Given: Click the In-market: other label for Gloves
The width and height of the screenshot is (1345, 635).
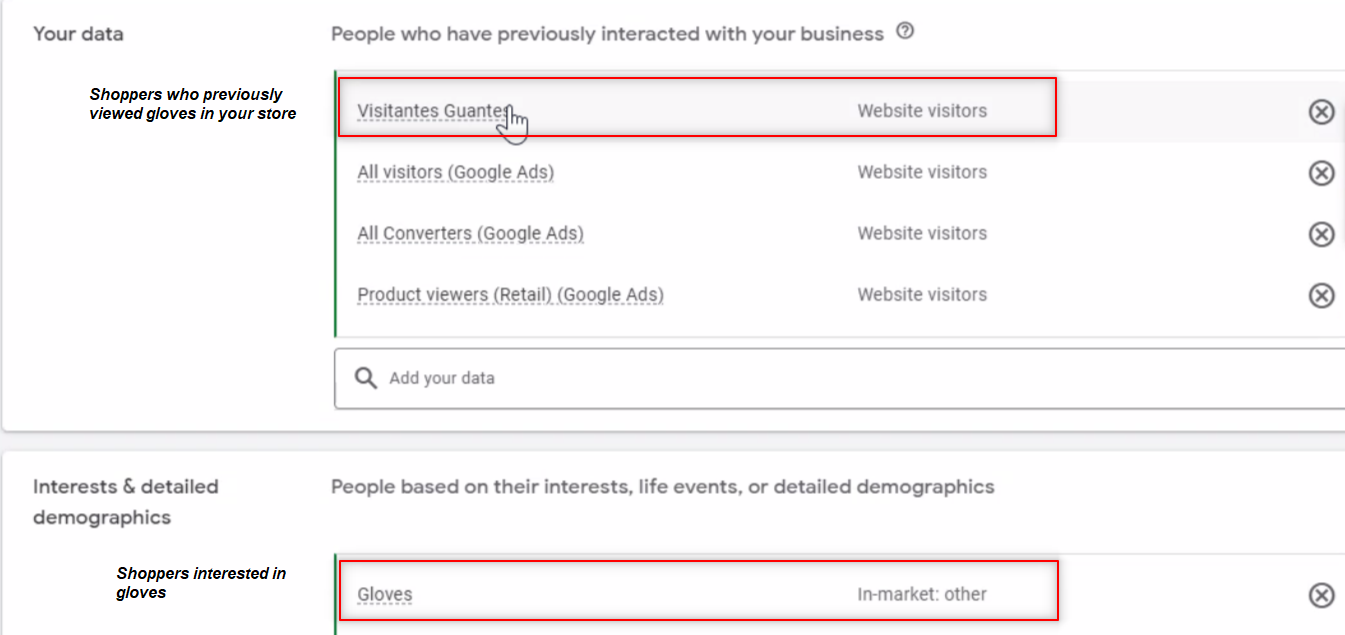Looking at the screenshot, I should coord(921,594).
